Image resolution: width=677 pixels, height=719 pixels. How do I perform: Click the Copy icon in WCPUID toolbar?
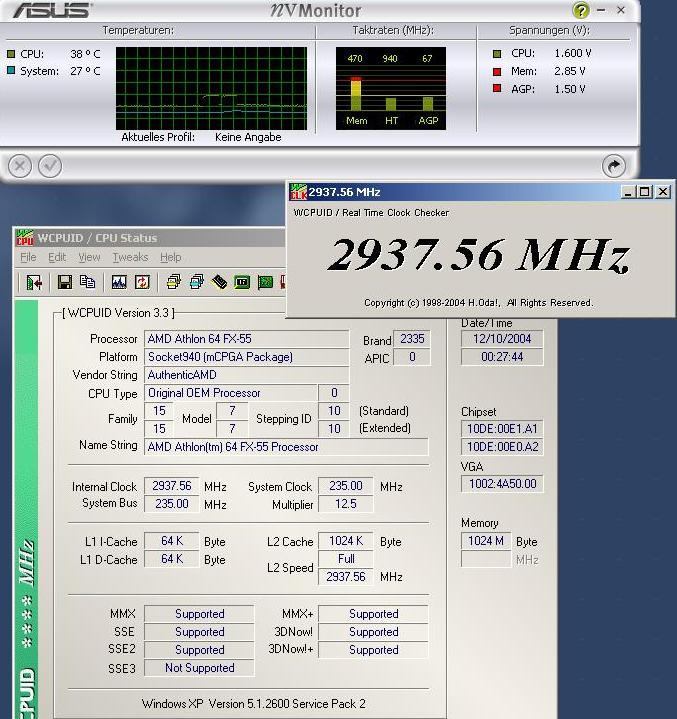(x=87, y=282)
